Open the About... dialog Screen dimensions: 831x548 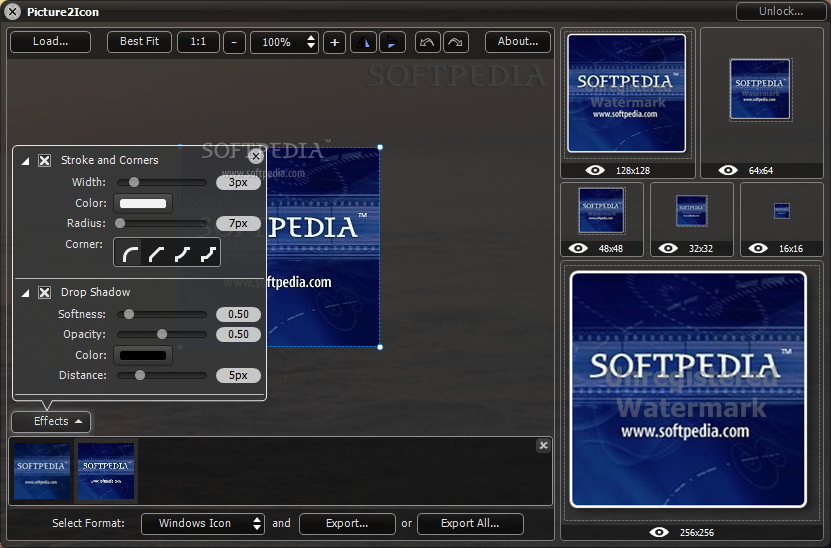pos(518,42)
